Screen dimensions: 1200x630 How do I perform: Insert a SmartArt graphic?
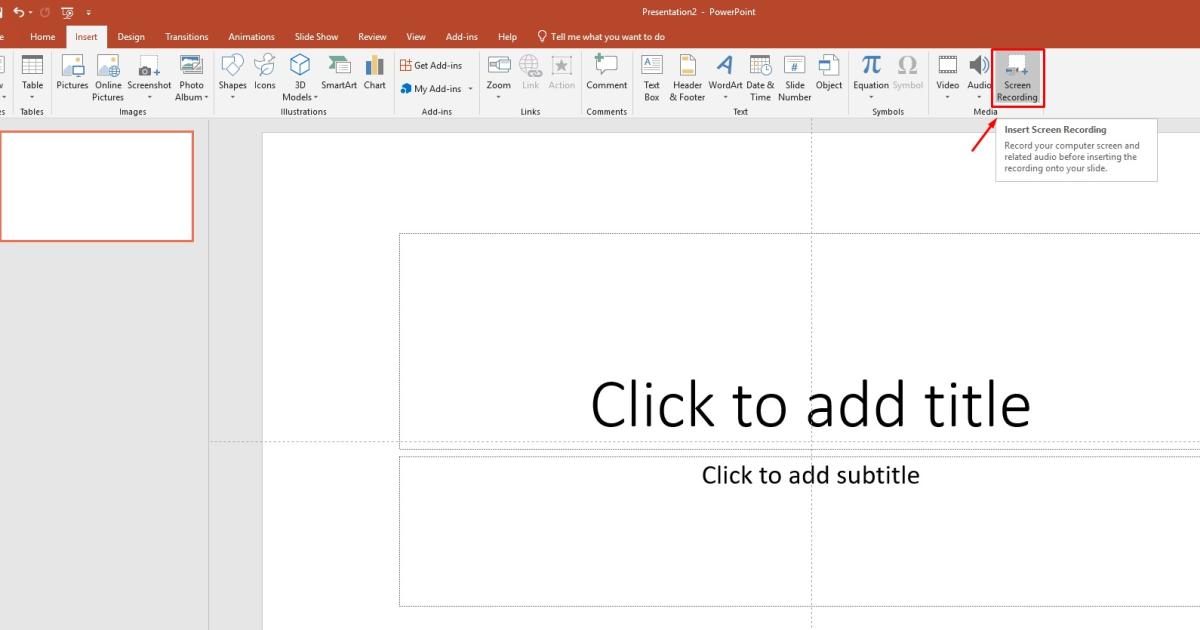(338, 77)
